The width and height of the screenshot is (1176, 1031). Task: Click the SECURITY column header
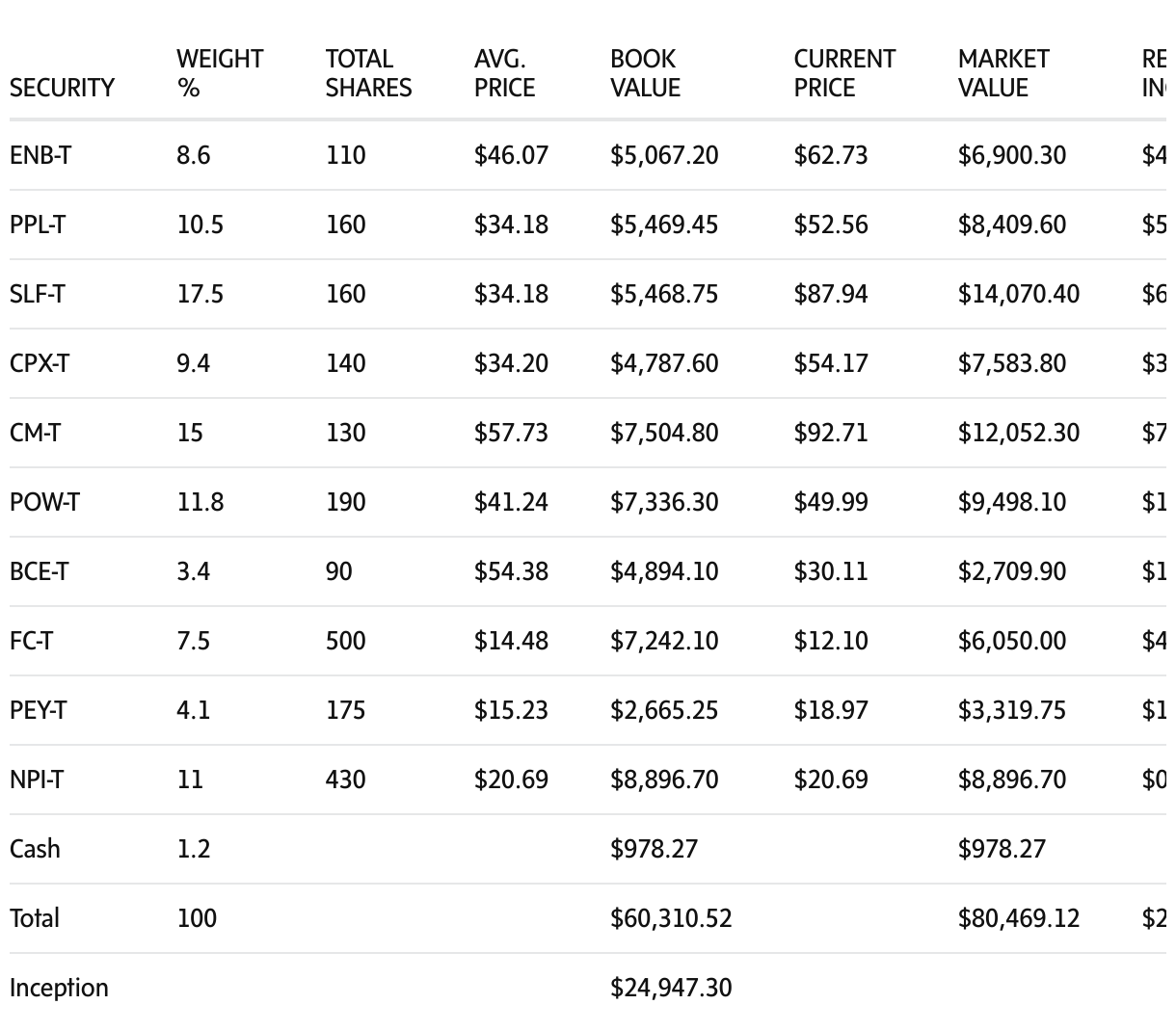62,88
